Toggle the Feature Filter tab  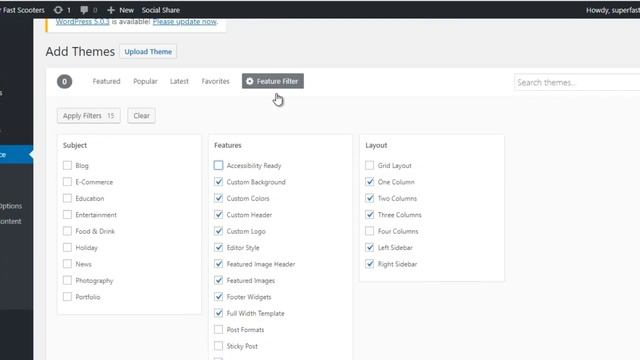tap(273, 81)
